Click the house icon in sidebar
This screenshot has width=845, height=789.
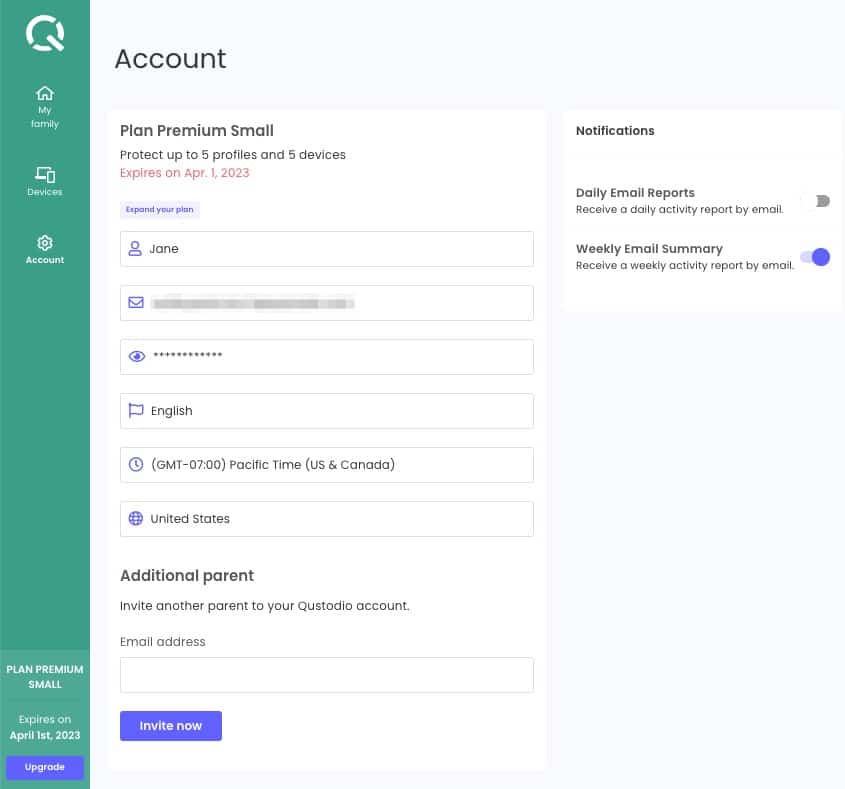tap(45, 93)
